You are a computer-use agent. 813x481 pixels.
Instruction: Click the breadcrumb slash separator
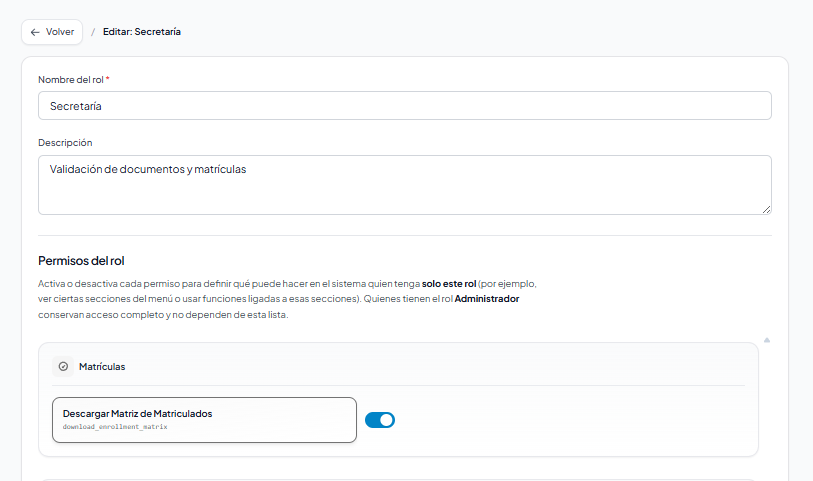pos(93,32)
